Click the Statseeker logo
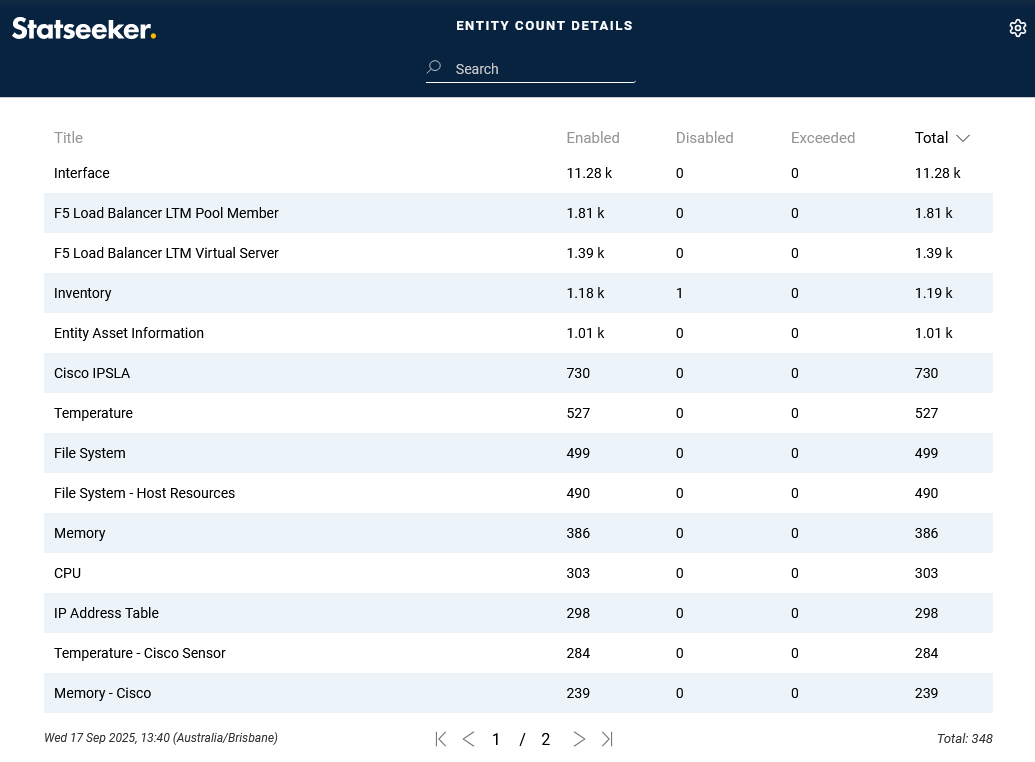1035x762 pixels. [84, 29]
